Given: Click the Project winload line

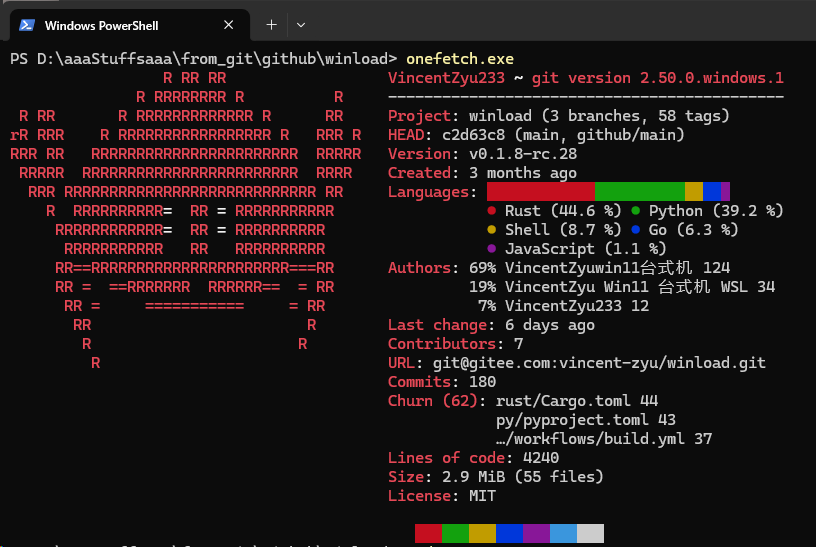Looking at the screenshot, I should [x=559, y=116].
